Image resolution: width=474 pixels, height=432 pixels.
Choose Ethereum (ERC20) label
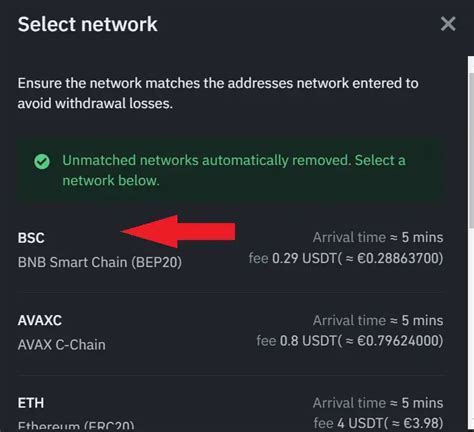click(76, 426)
